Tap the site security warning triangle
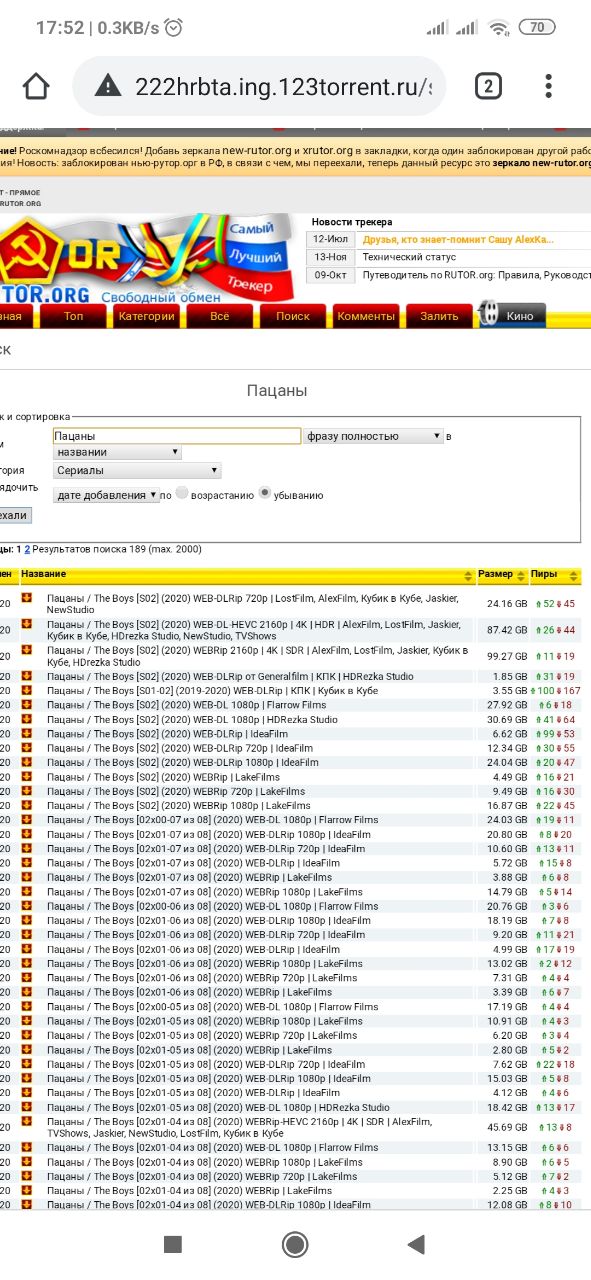 pyautogui.click(x=107, y=86)
